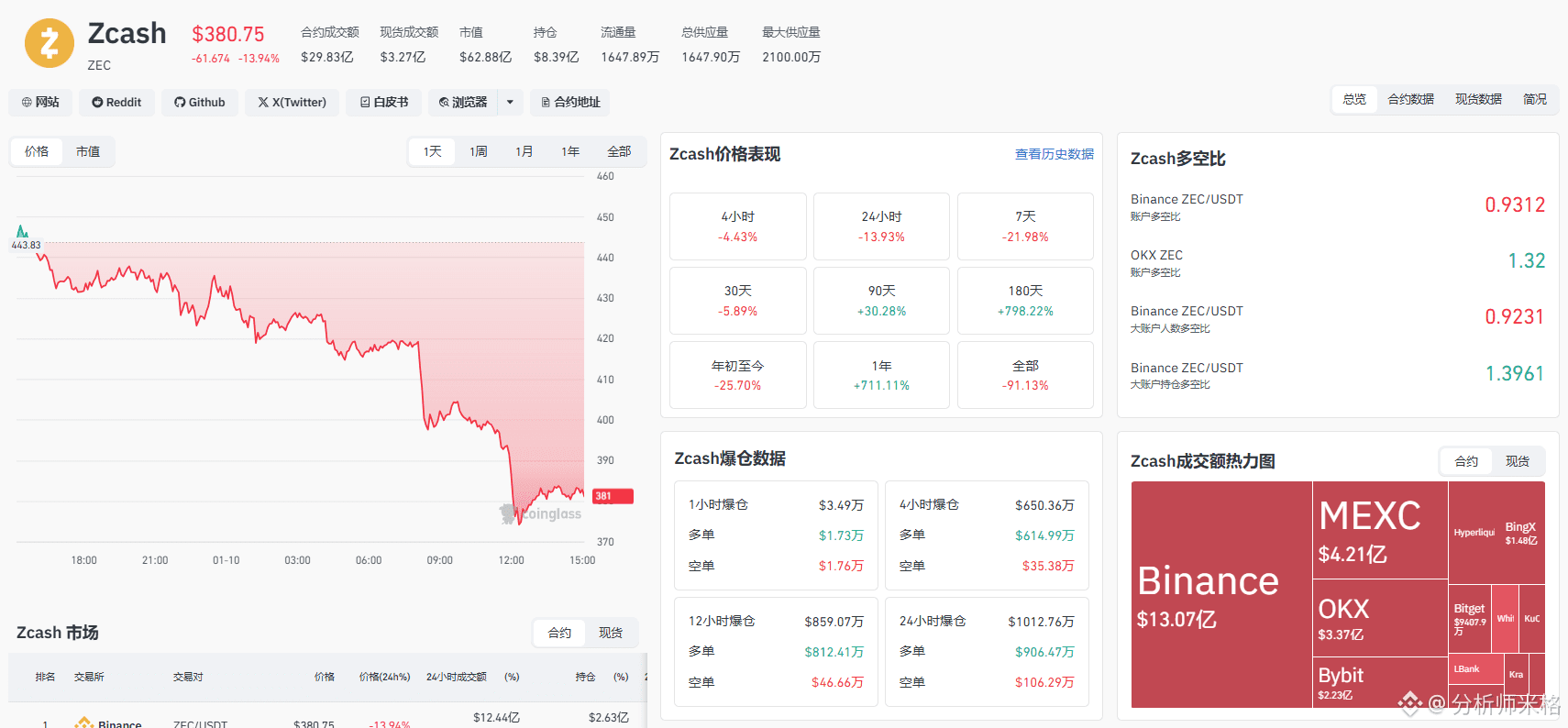Screen dimensions: 1568x728
Task: Switch to the 简况 tab
Action: 1535,99
